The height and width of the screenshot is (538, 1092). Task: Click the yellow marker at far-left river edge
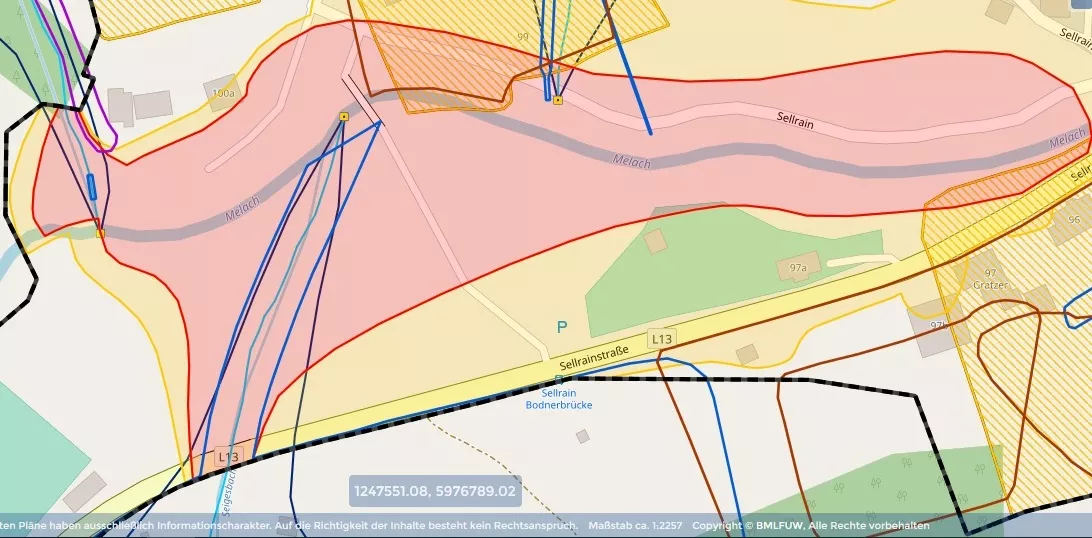pos(100,233)
